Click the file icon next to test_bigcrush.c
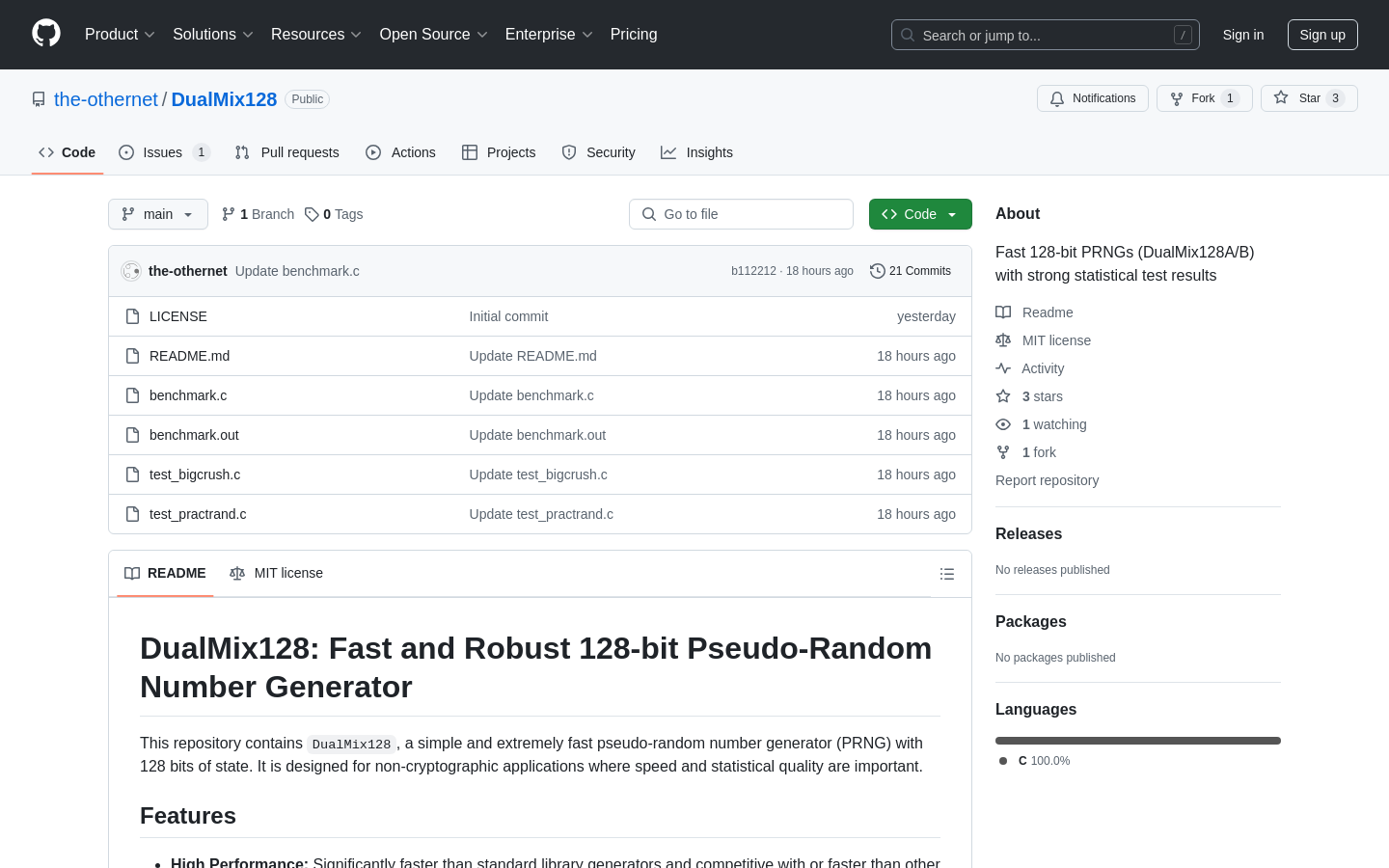The image size is (1389, 868). (x=132, y=475)
